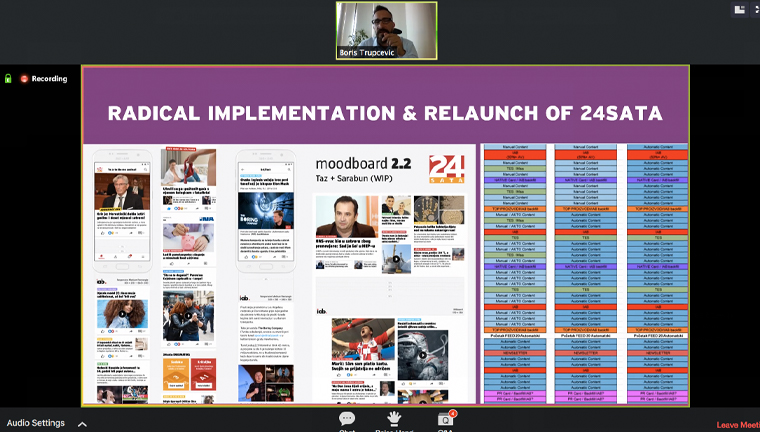
Task: Click the football fan celebration photo
Action: click(363, 339)
